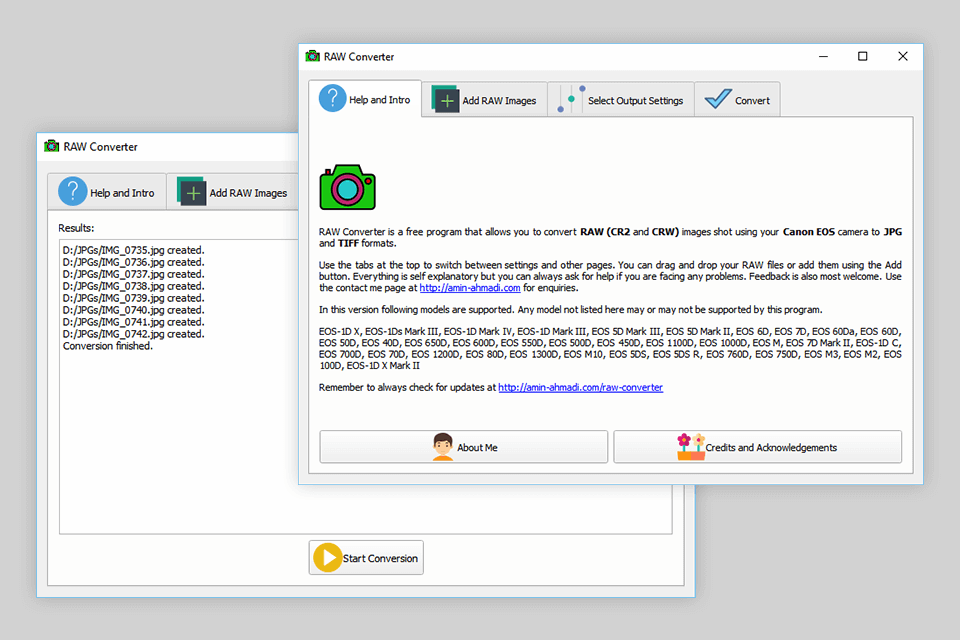Screen dimensions: 960x640
Task: Click the IMG_0736.jpg created result line
Action: (x=133, y=262)
